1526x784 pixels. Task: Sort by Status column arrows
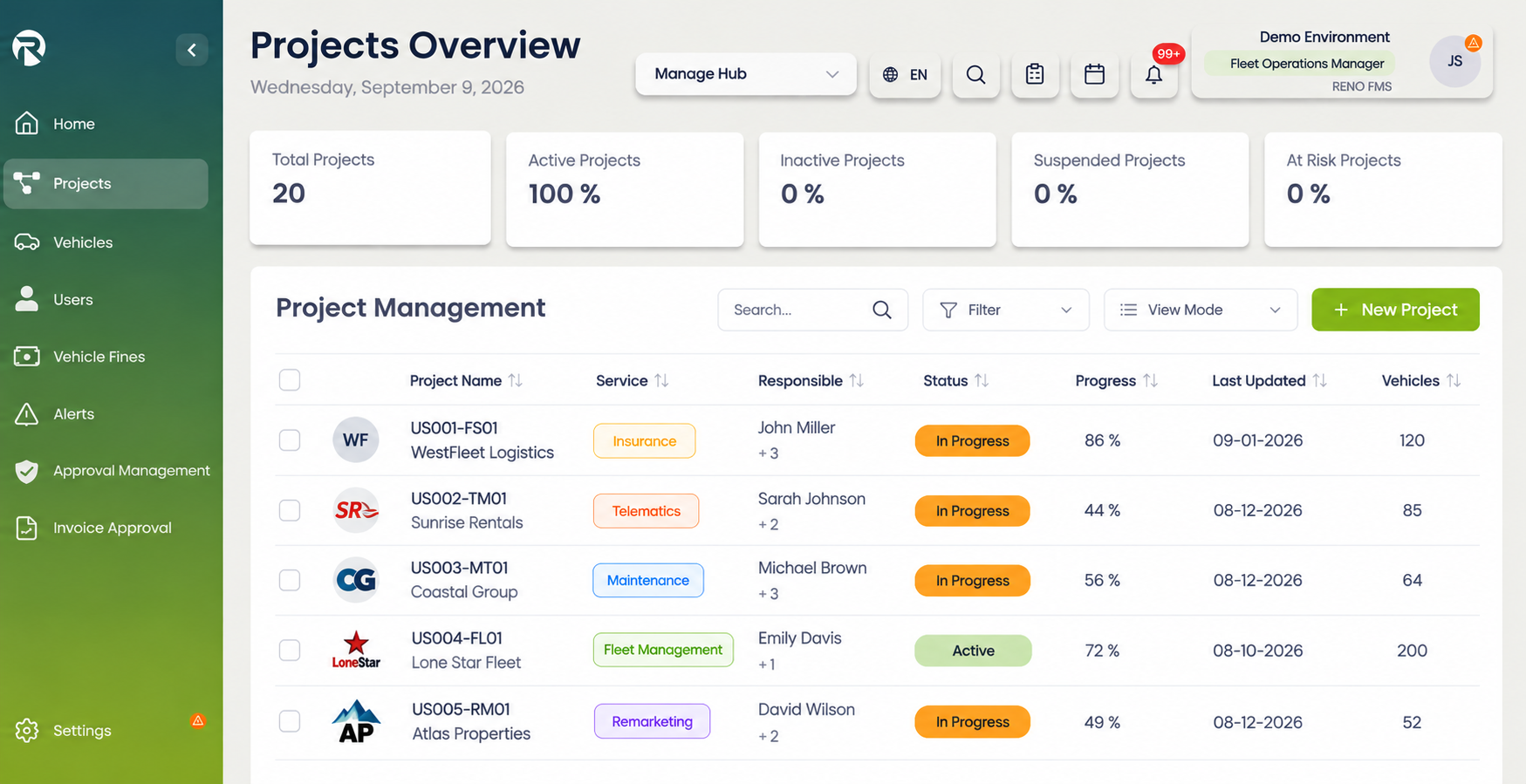point(982,380)
